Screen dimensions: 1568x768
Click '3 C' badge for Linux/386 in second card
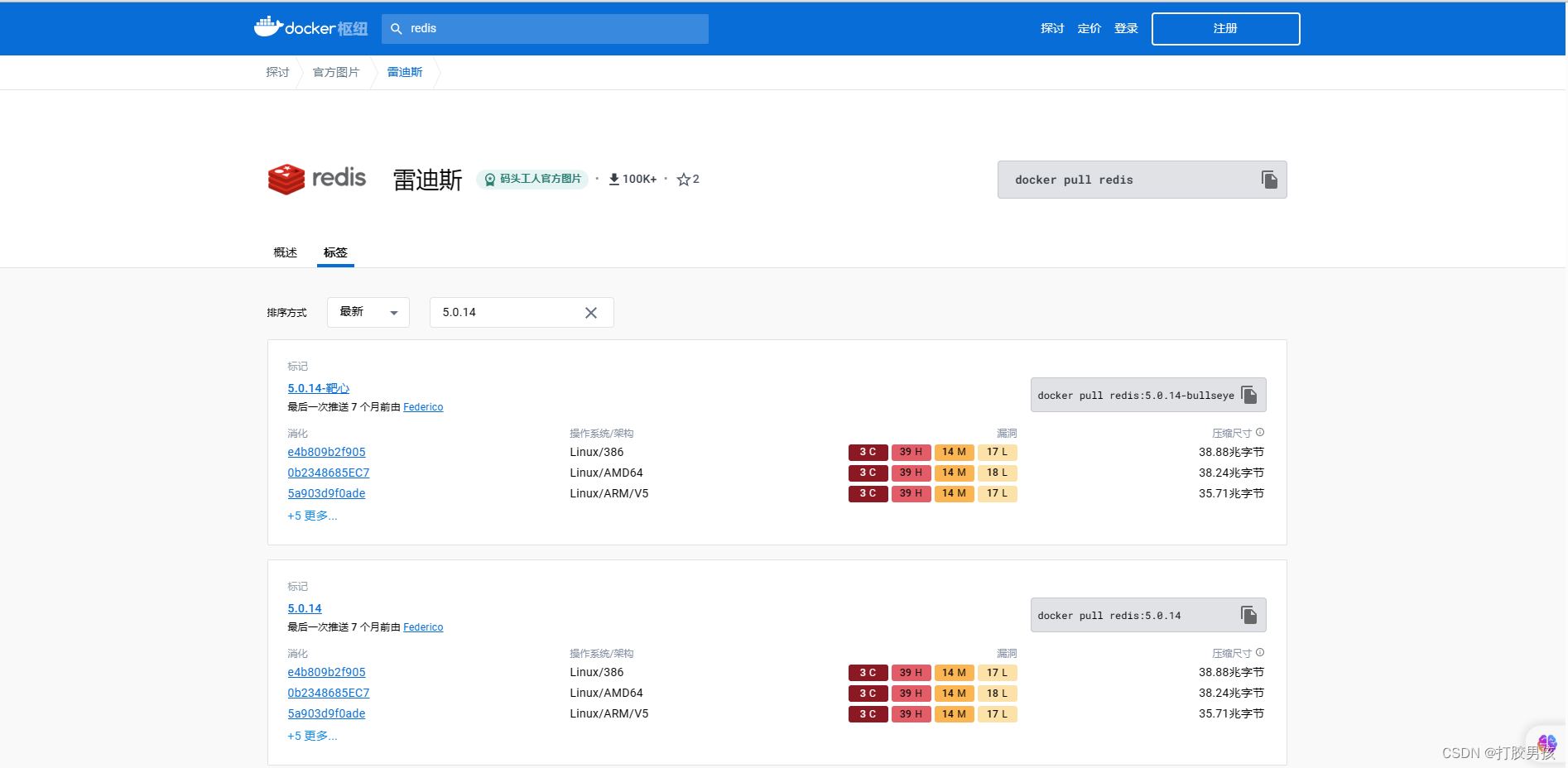pos(868,672)
